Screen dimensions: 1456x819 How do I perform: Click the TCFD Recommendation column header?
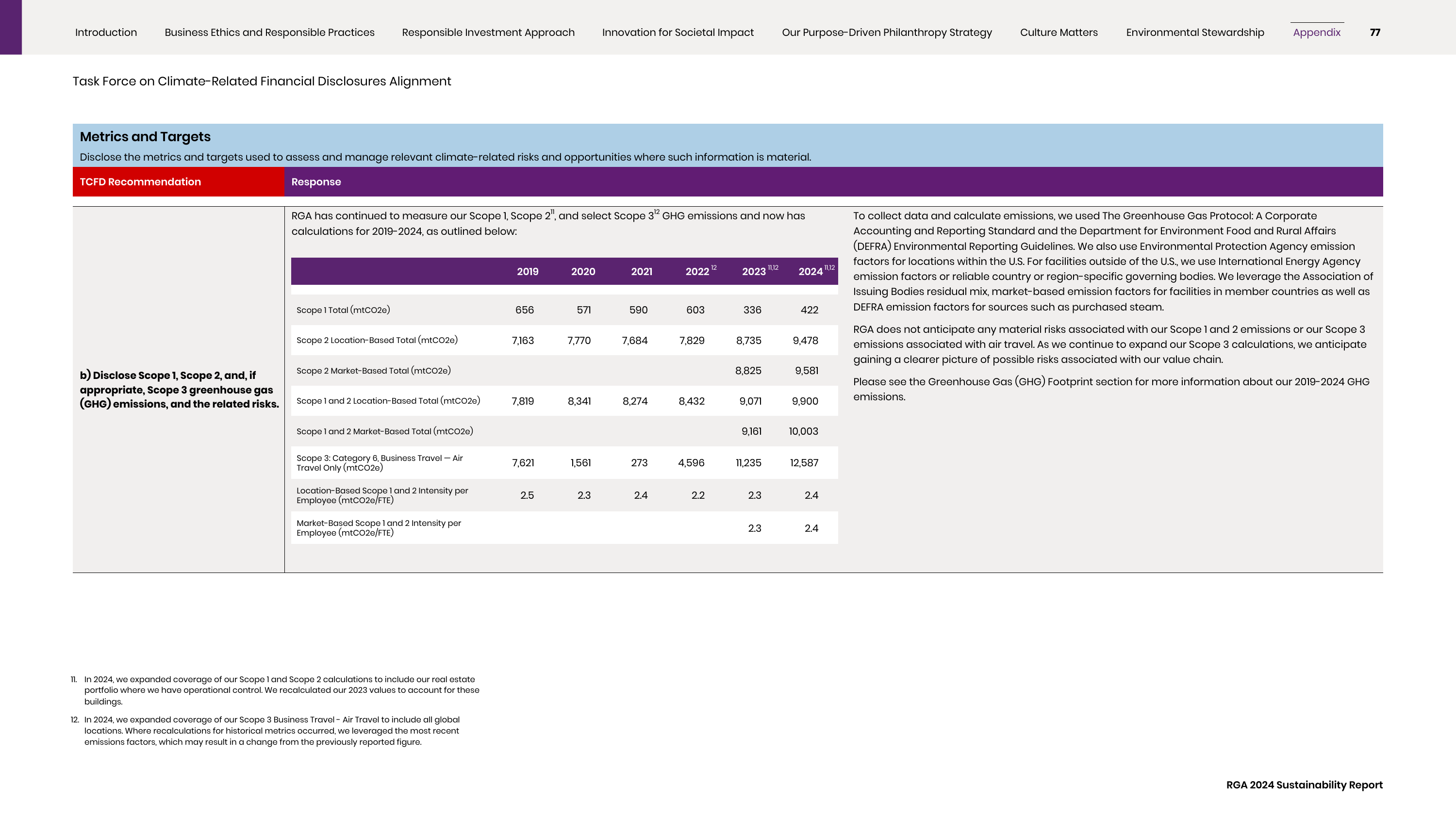(140, 181)
